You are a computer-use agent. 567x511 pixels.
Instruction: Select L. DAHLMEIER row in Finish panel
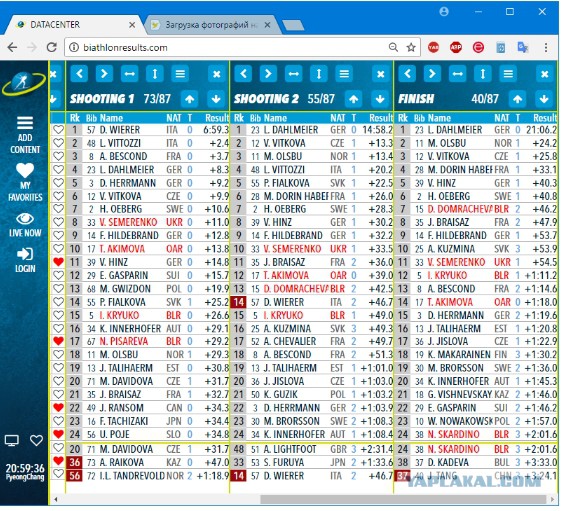point(476,130)
